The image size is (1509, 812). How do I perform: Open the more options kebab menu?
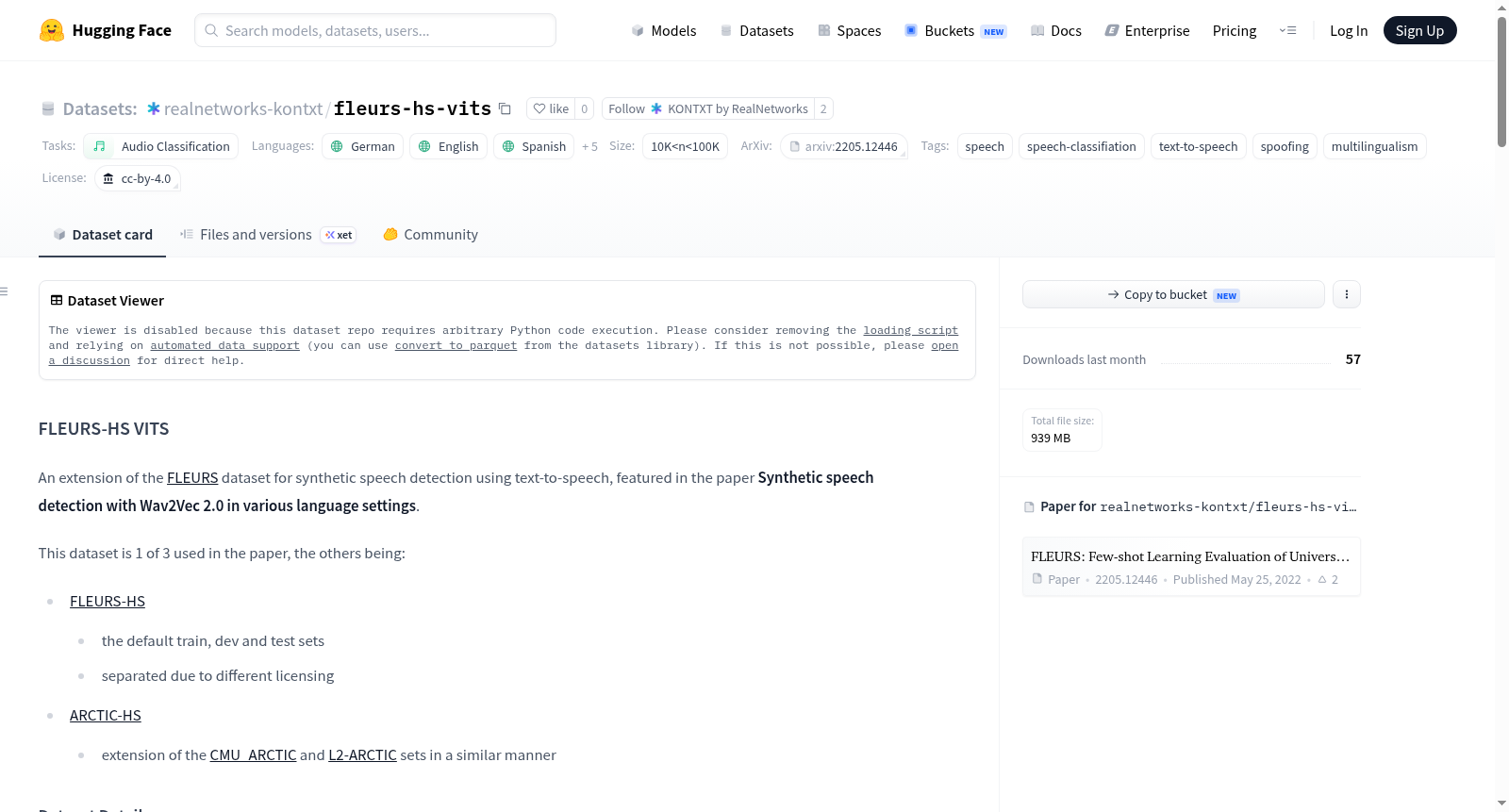tap(1346, 294)
